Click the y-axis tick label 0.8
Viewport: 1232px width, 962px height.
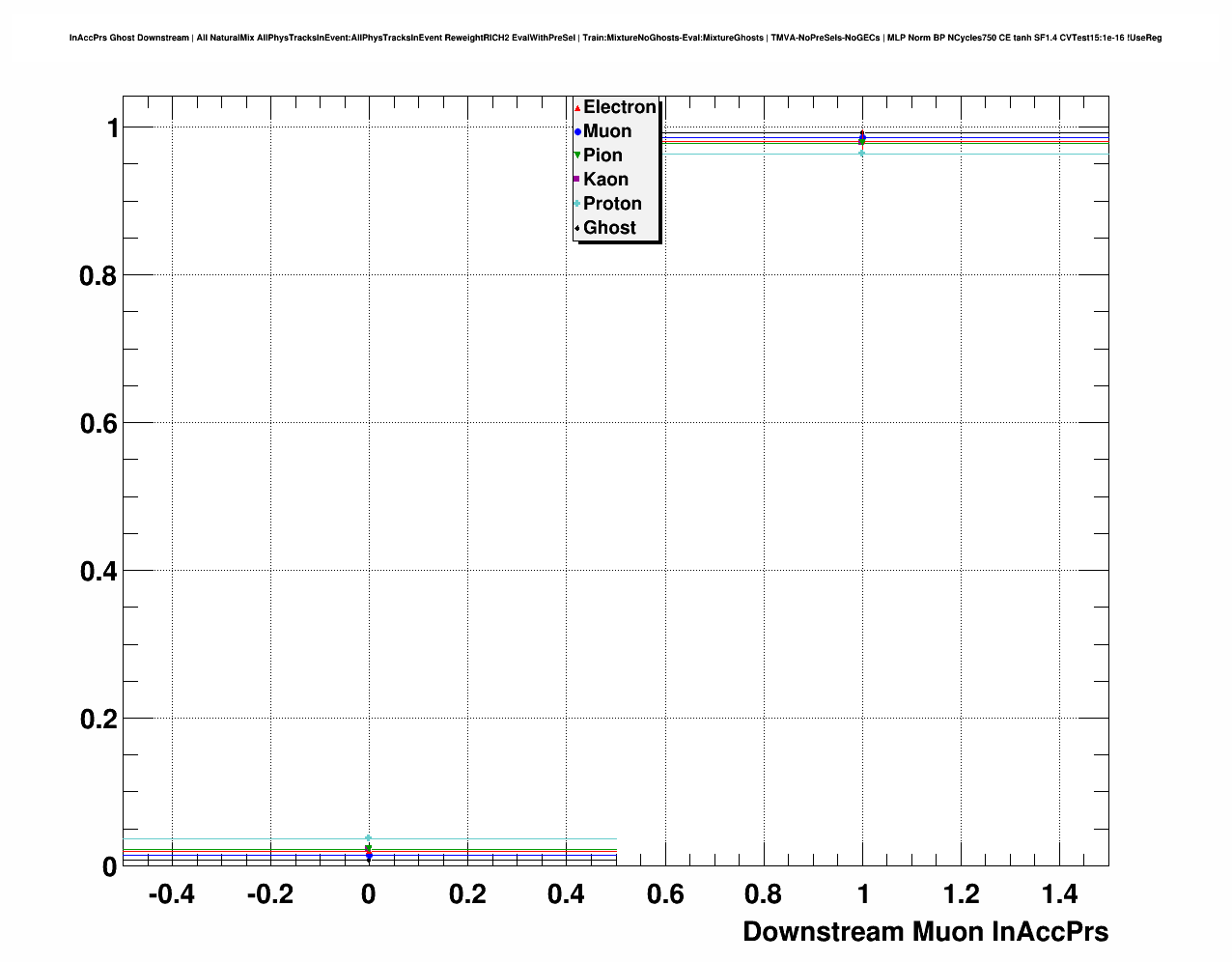[98, 276]
